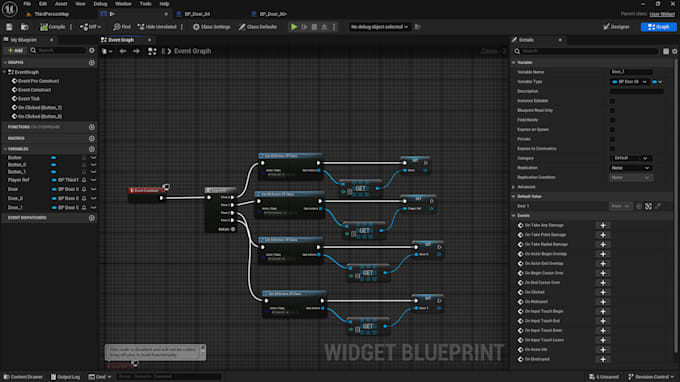This screenshot has width=680, height=382.
Task: Collapse the Variables section
Action: [5, 149]
